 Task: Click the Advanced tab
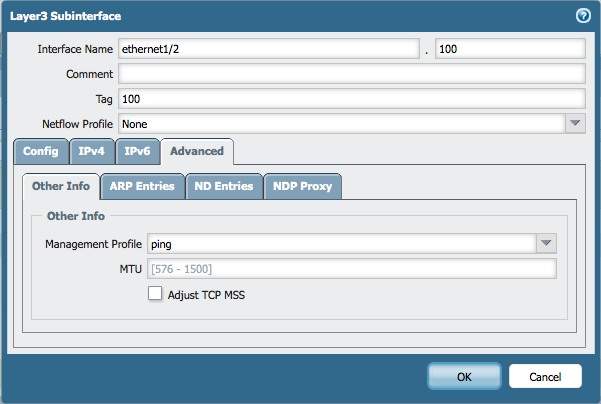197,152
